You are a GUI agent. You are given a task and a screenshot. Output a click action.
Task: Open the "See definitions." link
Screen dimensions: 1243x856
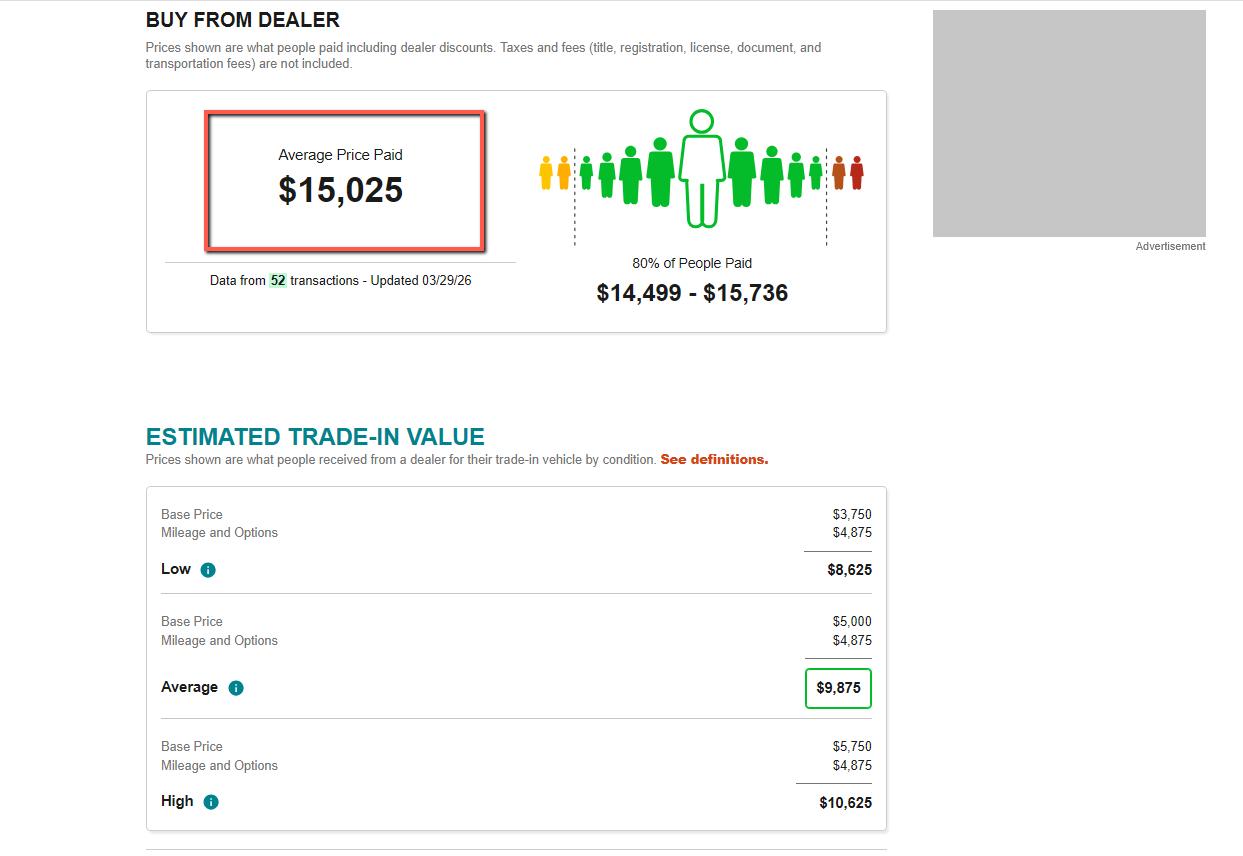click(714, 460)
